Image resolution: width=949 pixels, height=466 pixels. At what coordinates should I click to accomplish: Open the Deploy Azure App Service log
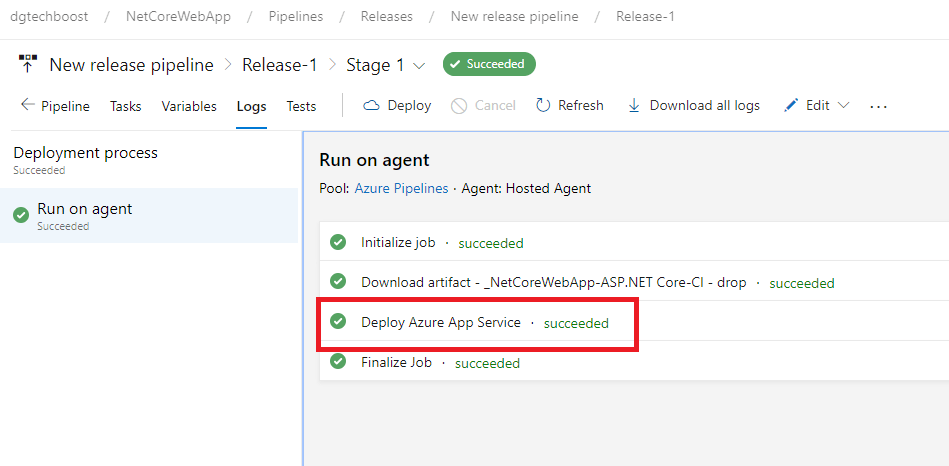[x=440, y=322]
